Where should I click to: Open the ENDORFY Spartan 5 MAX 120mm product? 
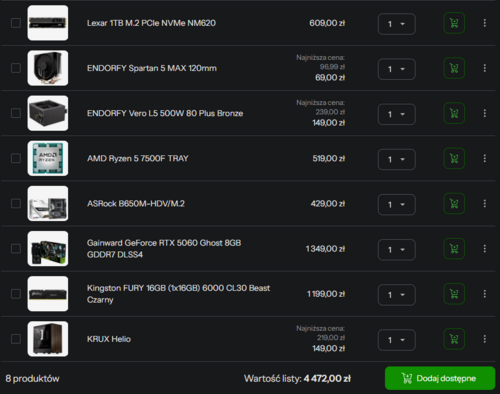(152, 68)
